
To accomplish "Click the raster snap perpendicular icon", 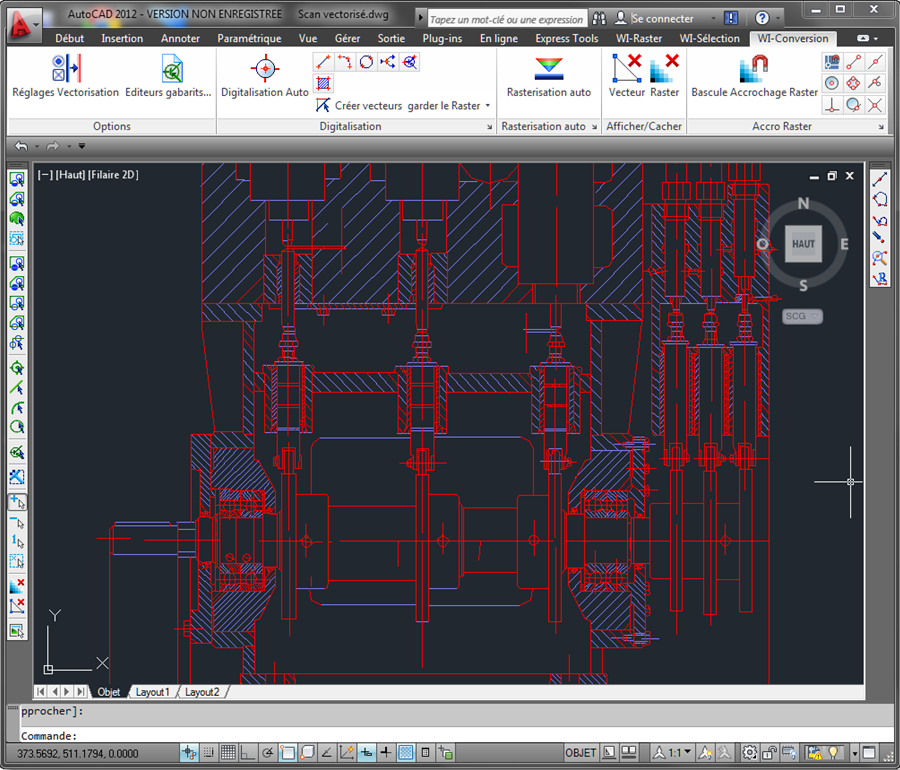I will (832, 105).
